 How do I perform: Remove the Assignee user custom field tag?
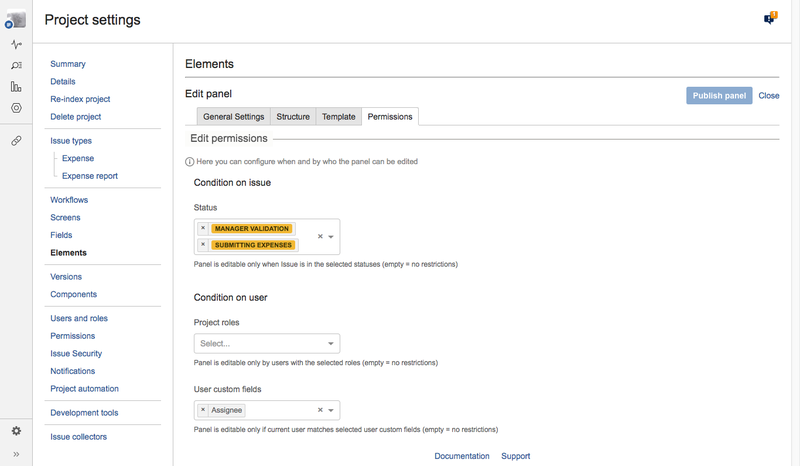click(x=203, y=410)
